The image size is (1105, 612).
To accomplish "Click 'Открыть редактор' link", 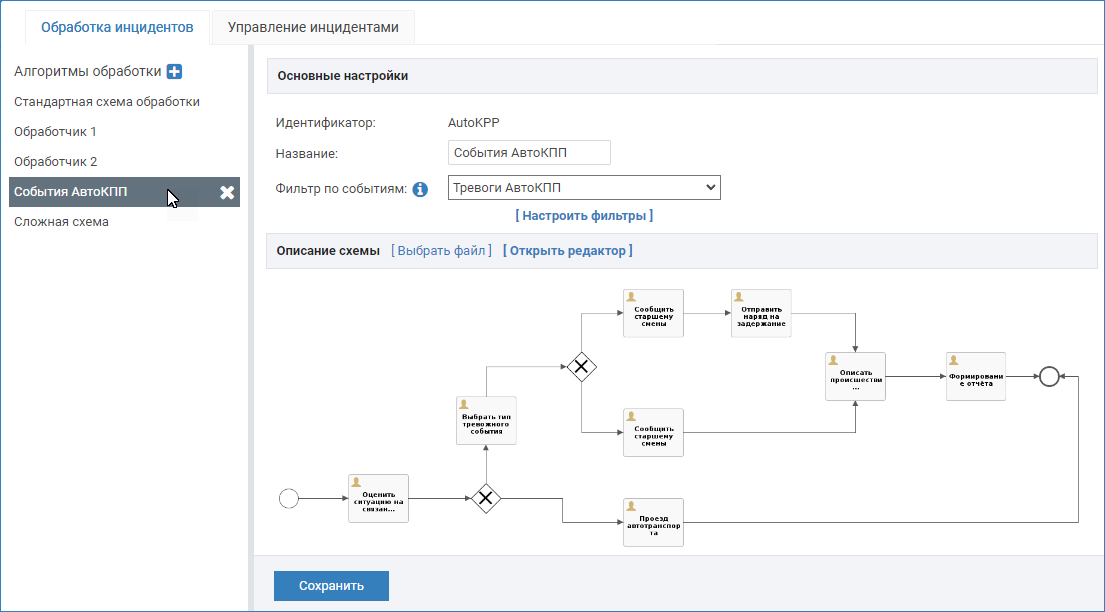I will 567,251.
